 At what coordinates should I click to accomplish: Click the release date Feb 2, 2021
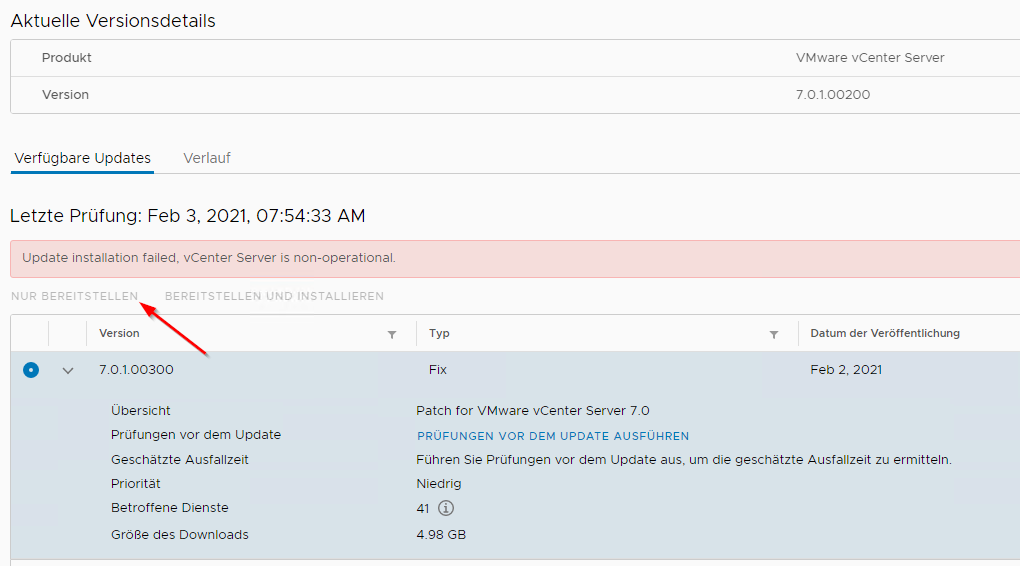846,370
